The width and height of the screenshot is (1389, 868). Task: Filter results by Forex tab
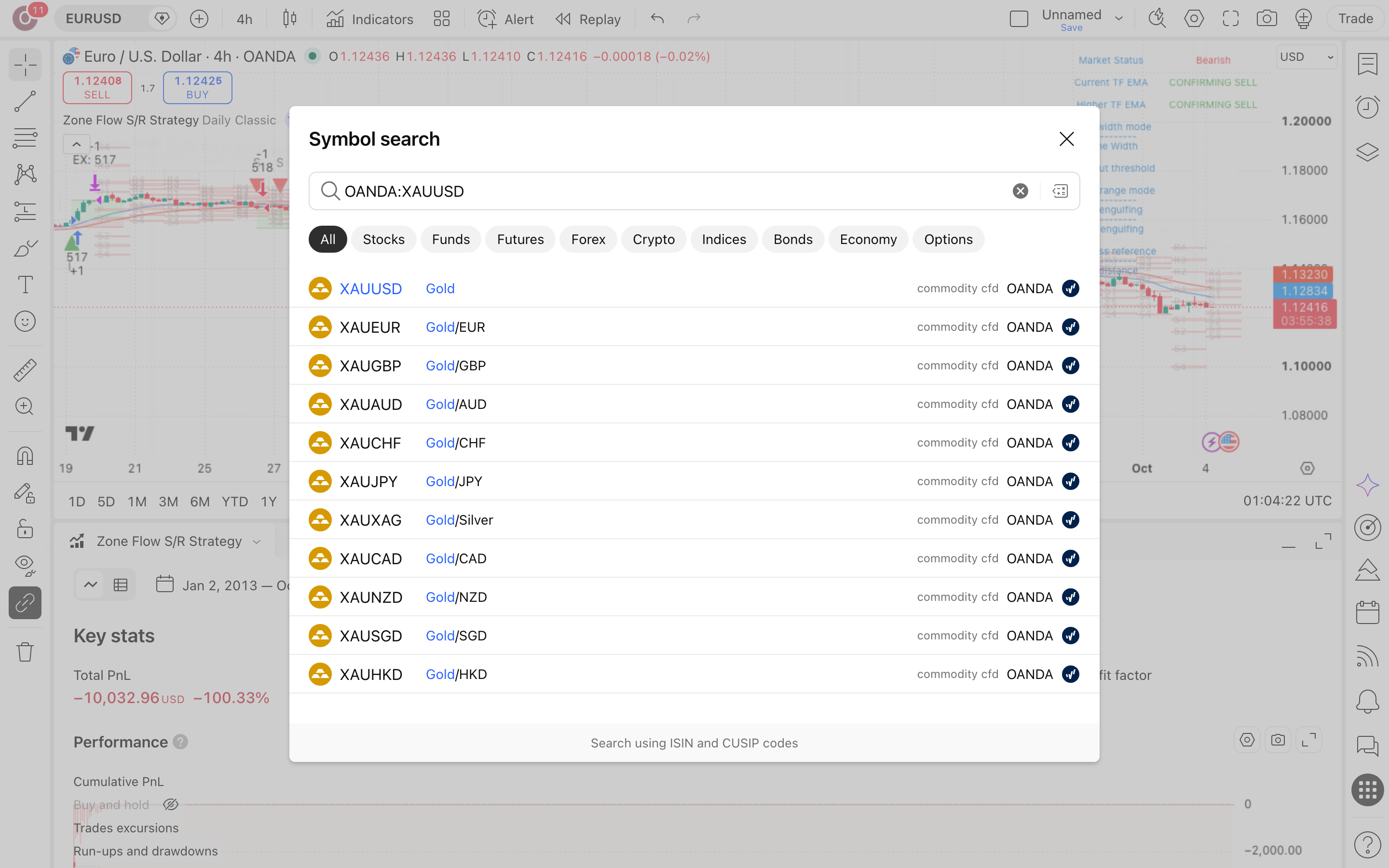pyautogui.click(x=588, y=239)
